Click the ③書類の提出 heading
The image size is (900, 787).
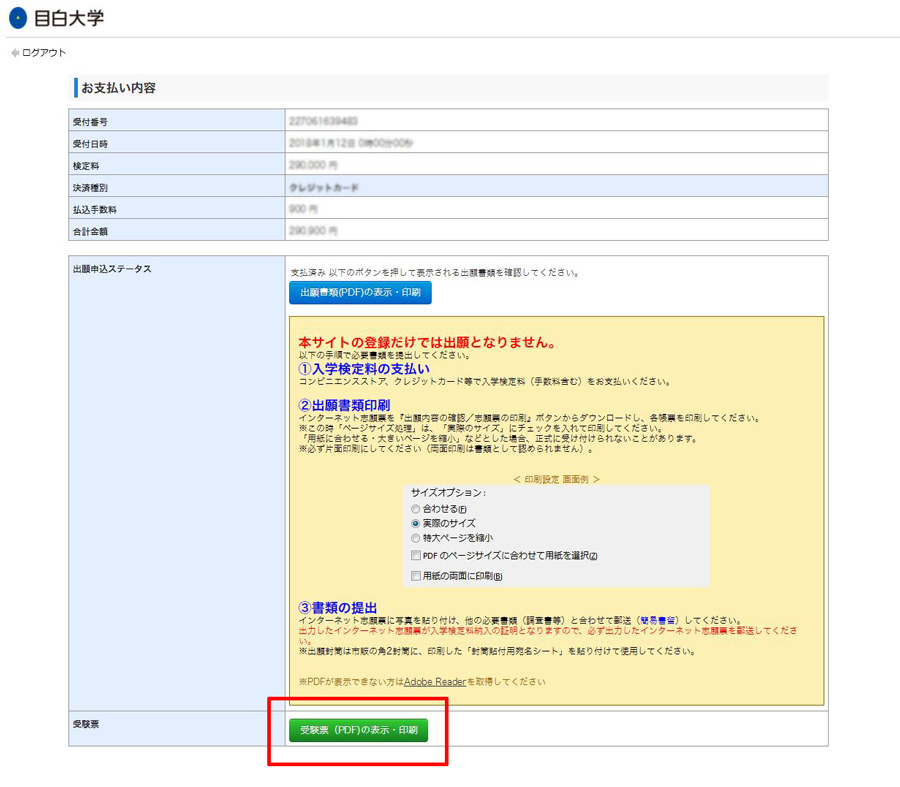pyautogui.click(x=338, y=608)
